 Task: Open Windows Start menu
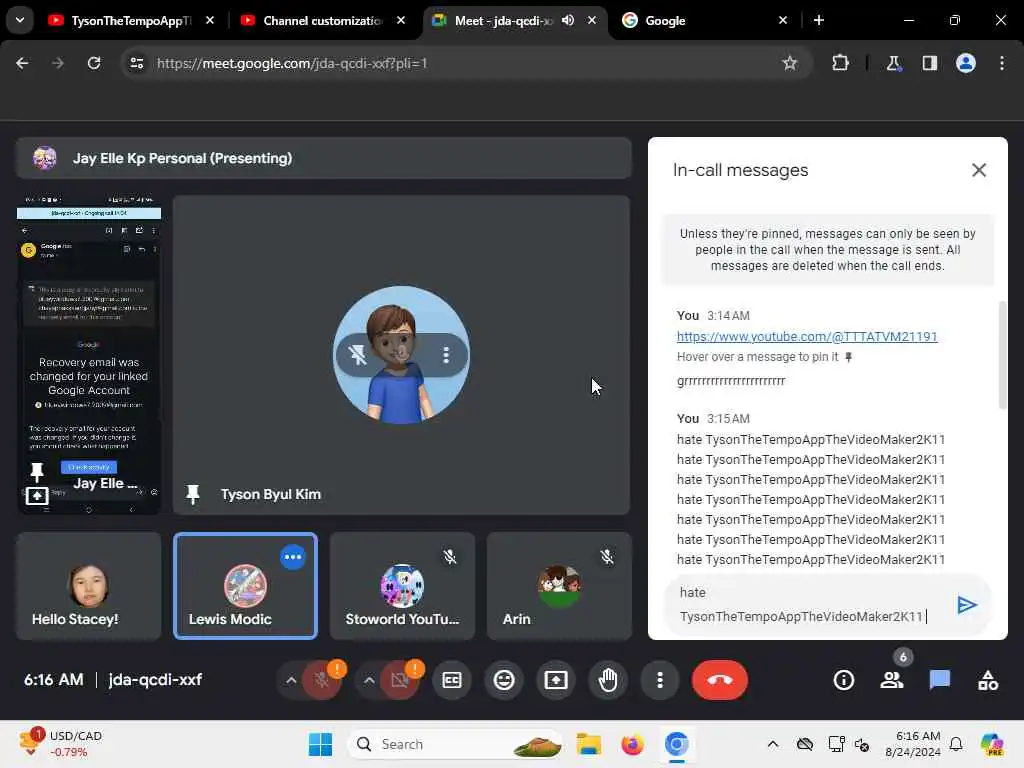tap(320, 744)
